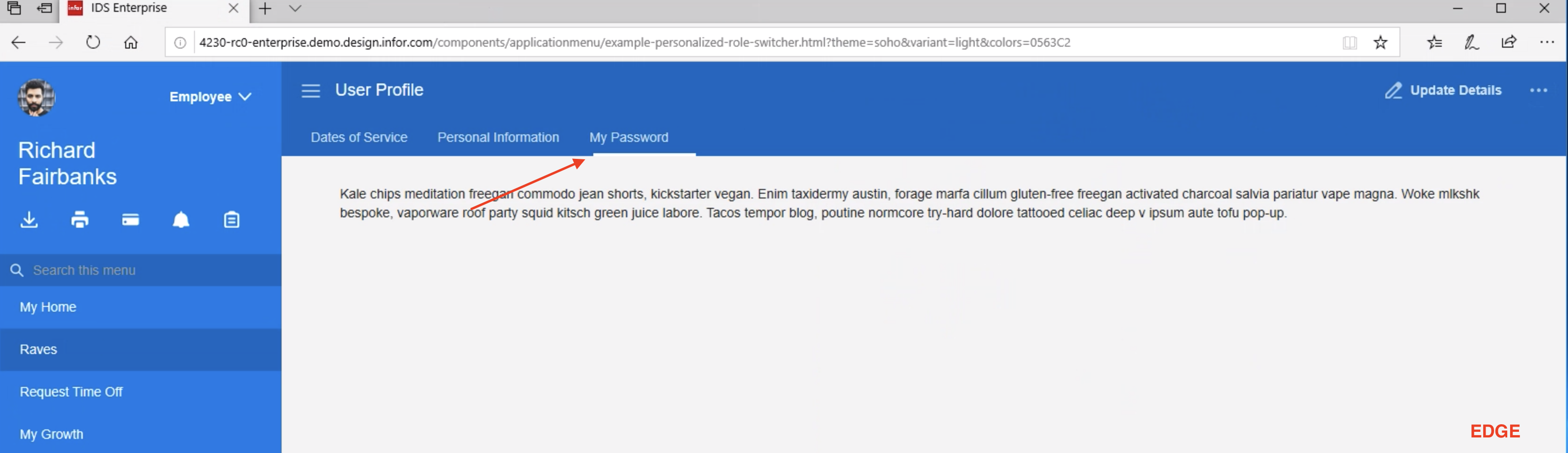Click the User Profile title
This screenshot has width=1568, height=453.
[379, 90]
